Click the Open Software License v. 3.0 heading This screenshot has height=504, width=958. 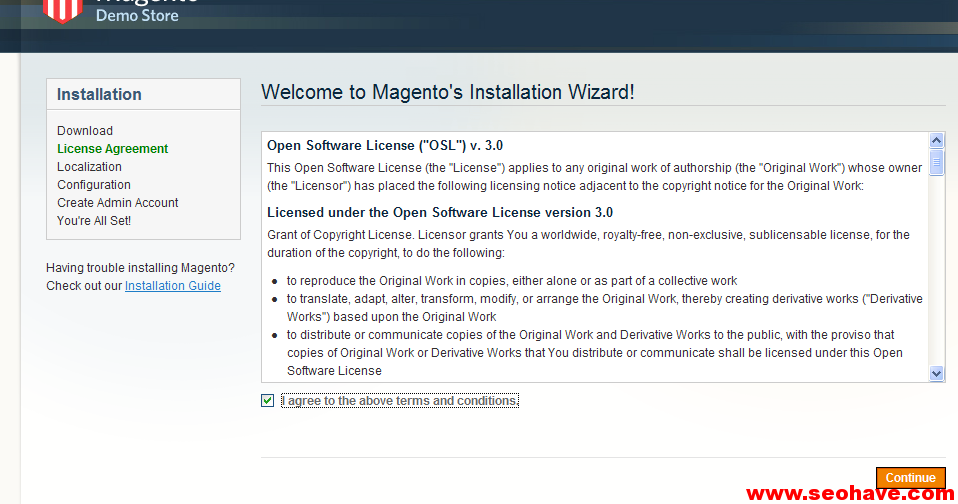[385, 145]
